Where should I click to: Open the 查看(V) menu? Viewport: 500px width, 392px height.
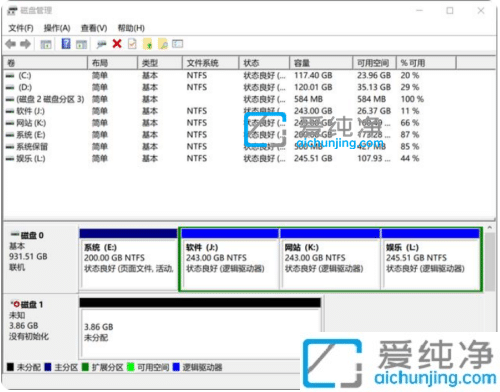coord(94,28)
